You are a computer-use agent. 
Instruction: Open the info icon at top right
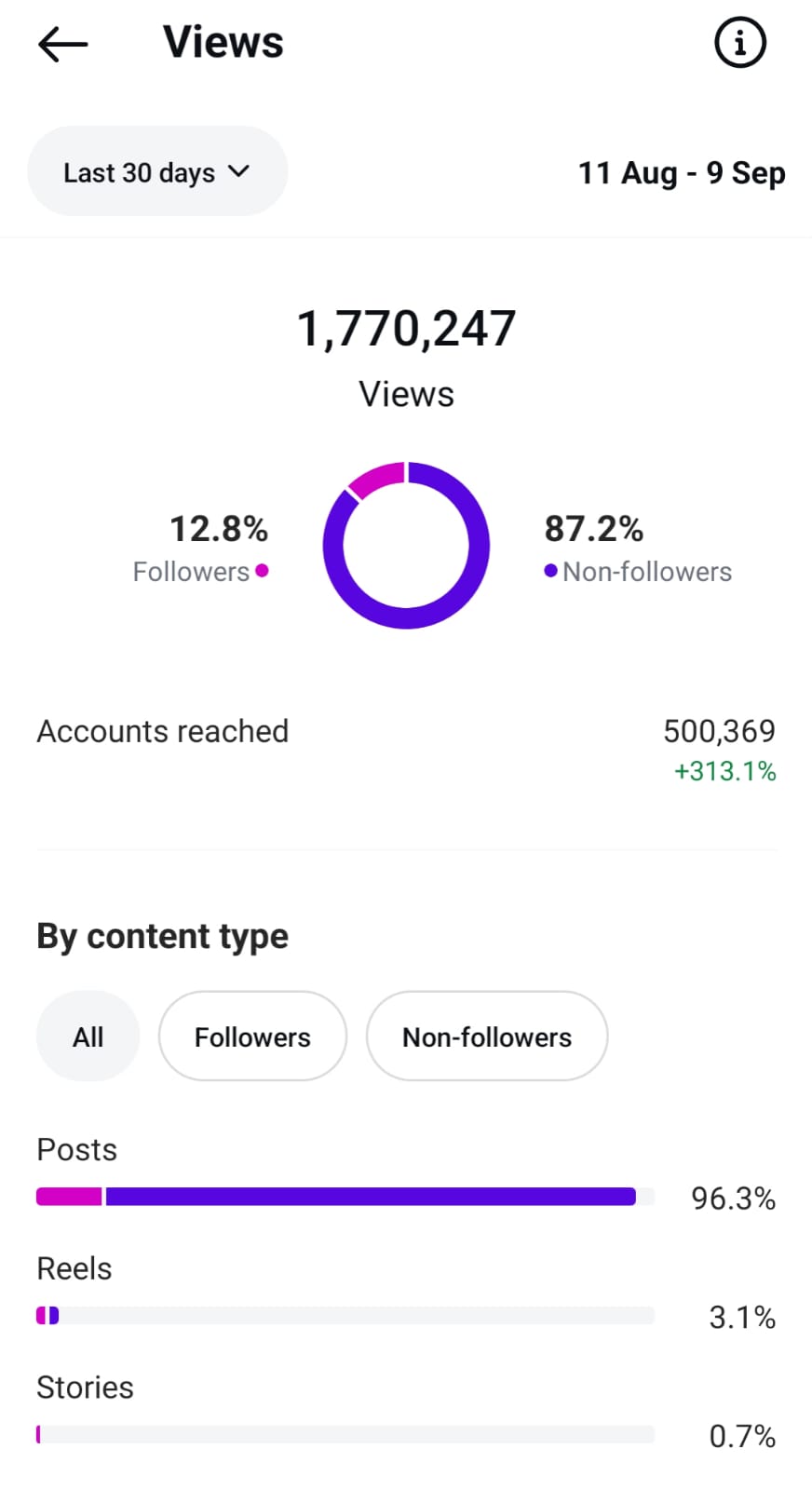pos(740,43)
